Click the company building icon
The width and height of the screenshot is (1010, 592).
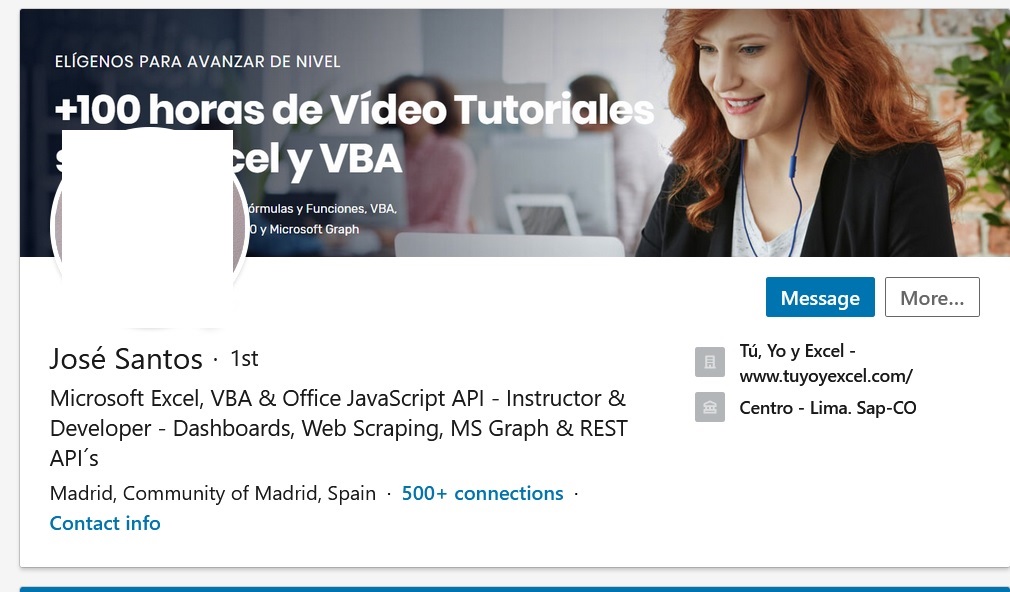(710, 362)
